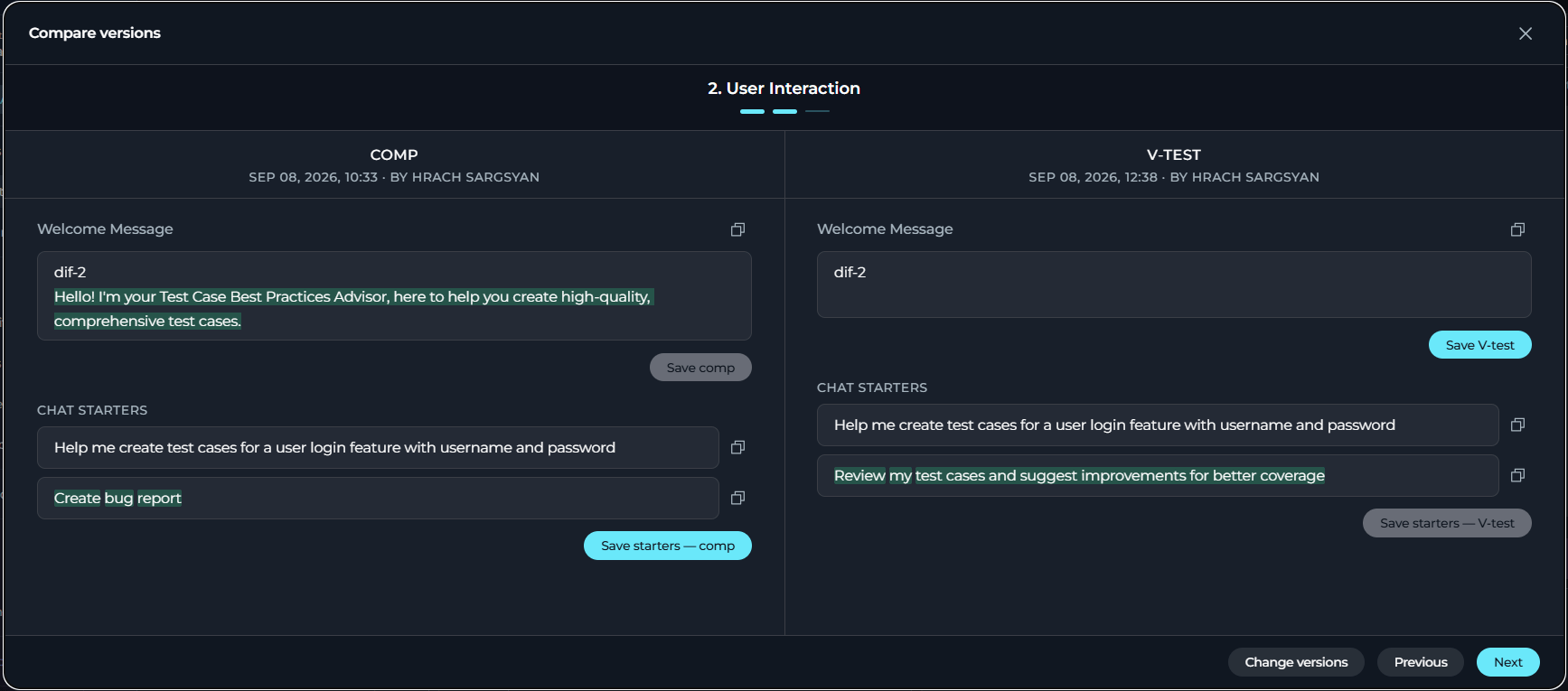Click V-TEST timestamp 'SEP 08, 2026, 12:38'
The width and height of the screenshot is (1568, 691).
pos(1093,177)
